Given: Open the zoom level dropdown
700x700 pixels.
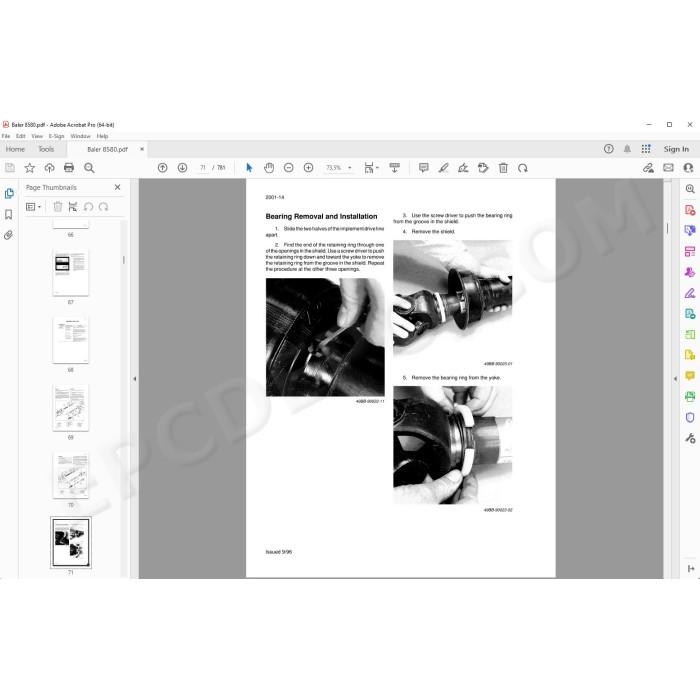Looking at the screenshot, I should click(350, 168).
